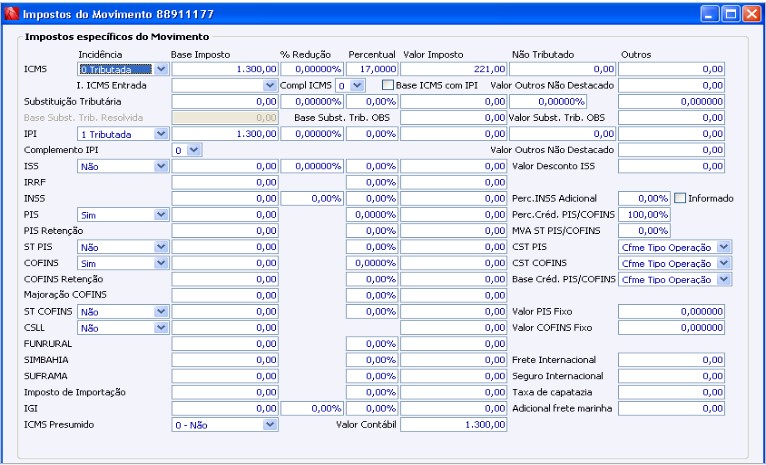The image size is (766, 465).
Task: Open the CSLL dropdown
Action: point(161,328)
